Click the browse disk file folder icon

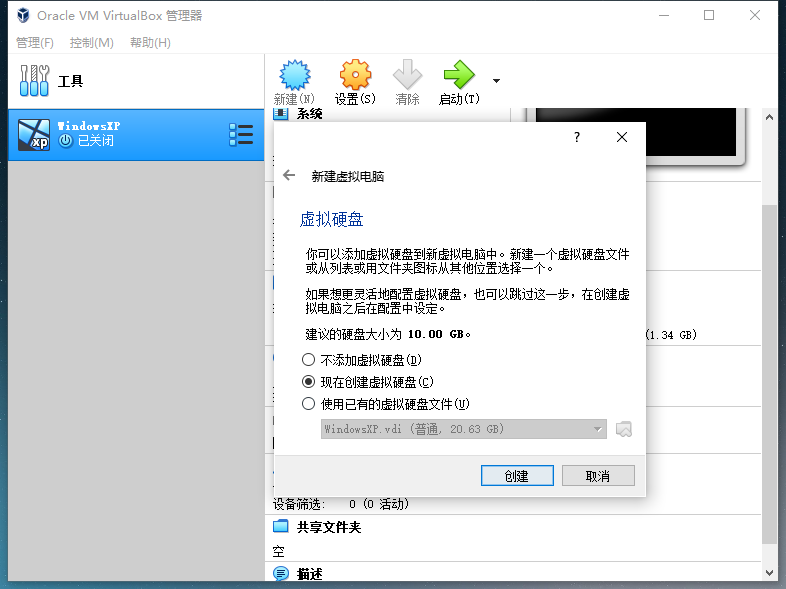tap(624, 429)
